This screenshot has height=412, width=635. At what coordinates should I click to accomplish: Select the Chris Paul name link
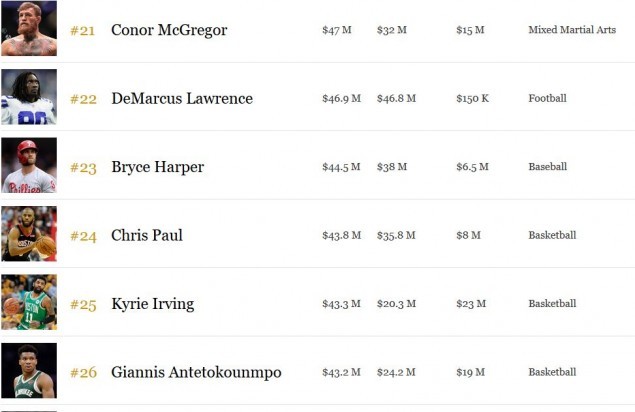(147, 236)
